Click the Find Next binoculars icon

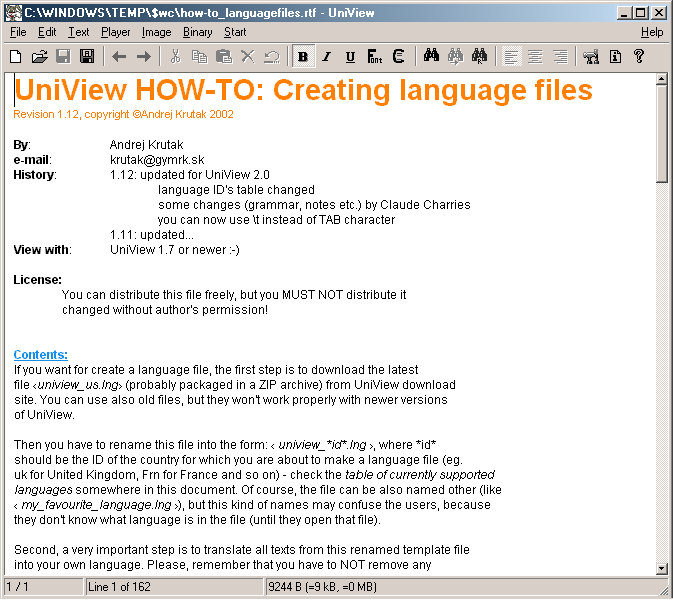[x=455, y=56]
